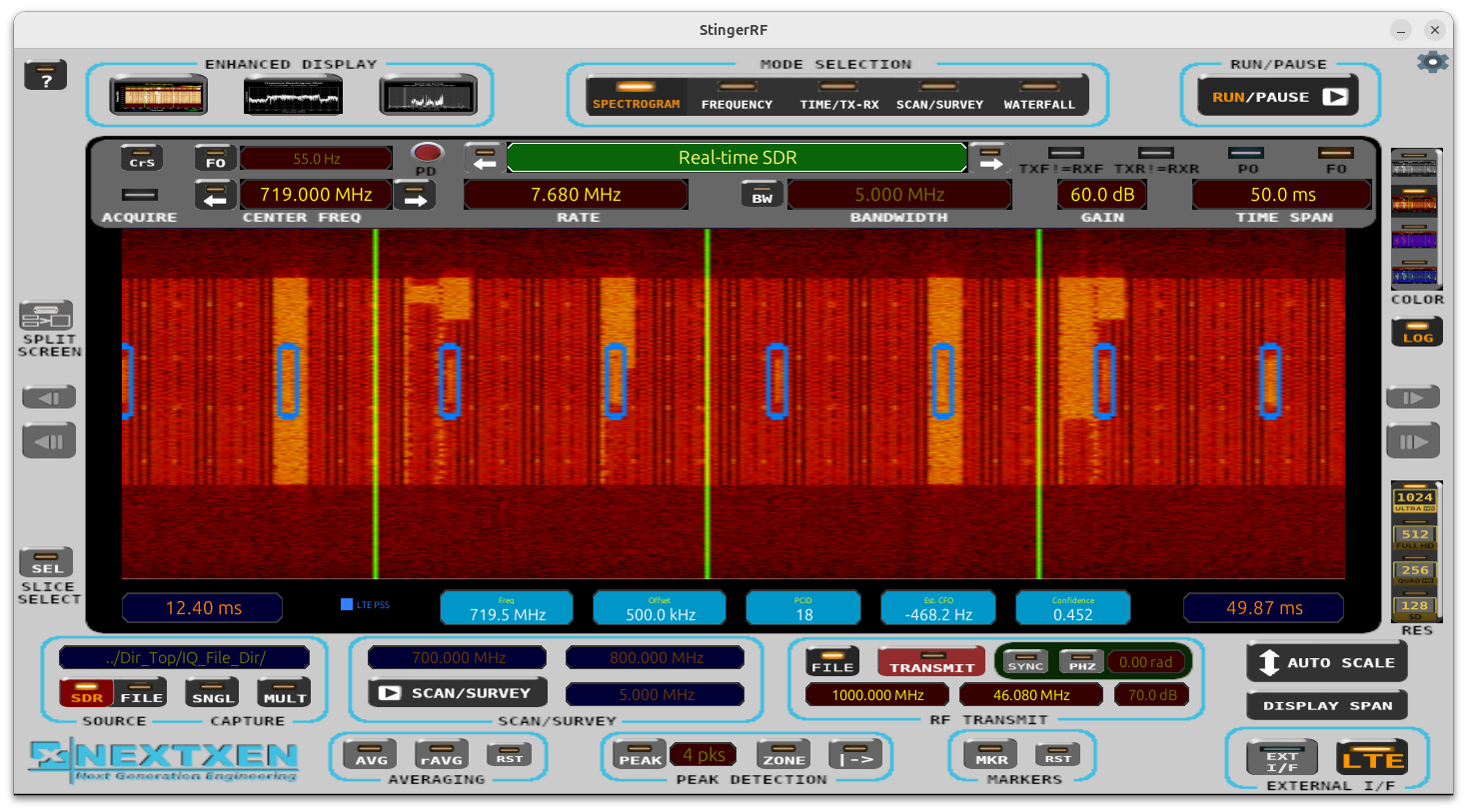
Task: Click the red PD indicator
Action: point(428,153)
